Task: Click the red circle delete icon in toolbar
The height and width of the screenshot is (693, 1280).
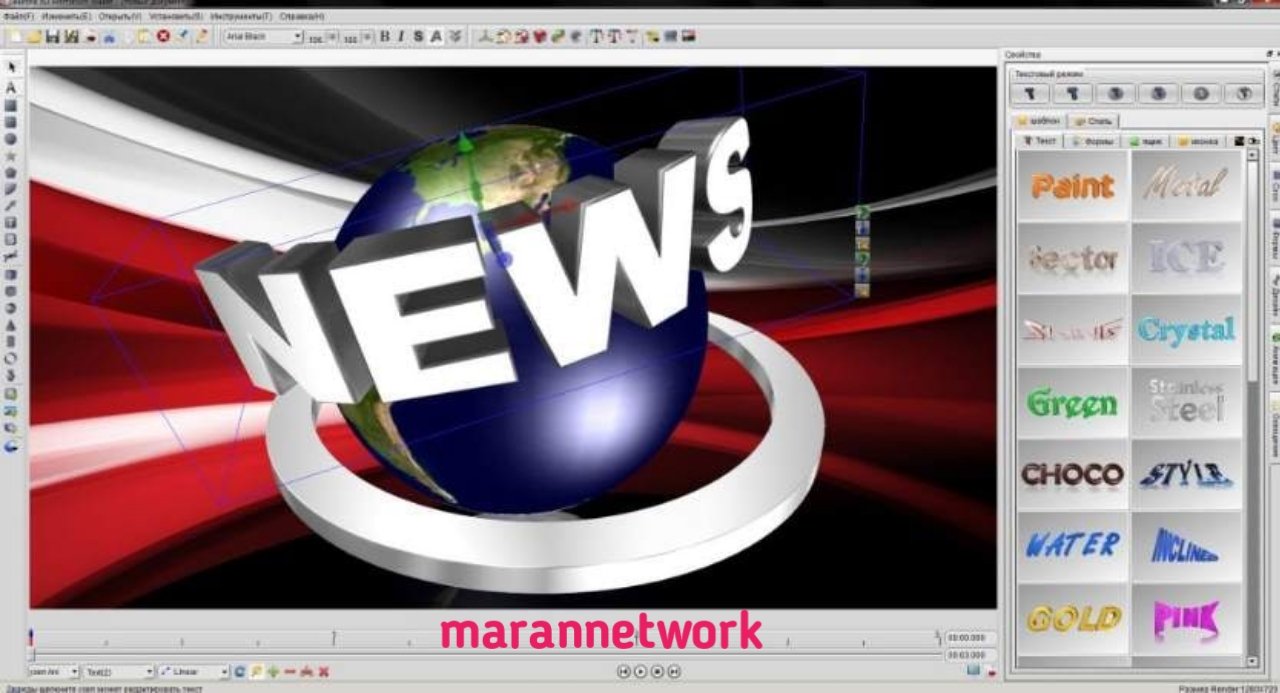Action: click(163, 36)
